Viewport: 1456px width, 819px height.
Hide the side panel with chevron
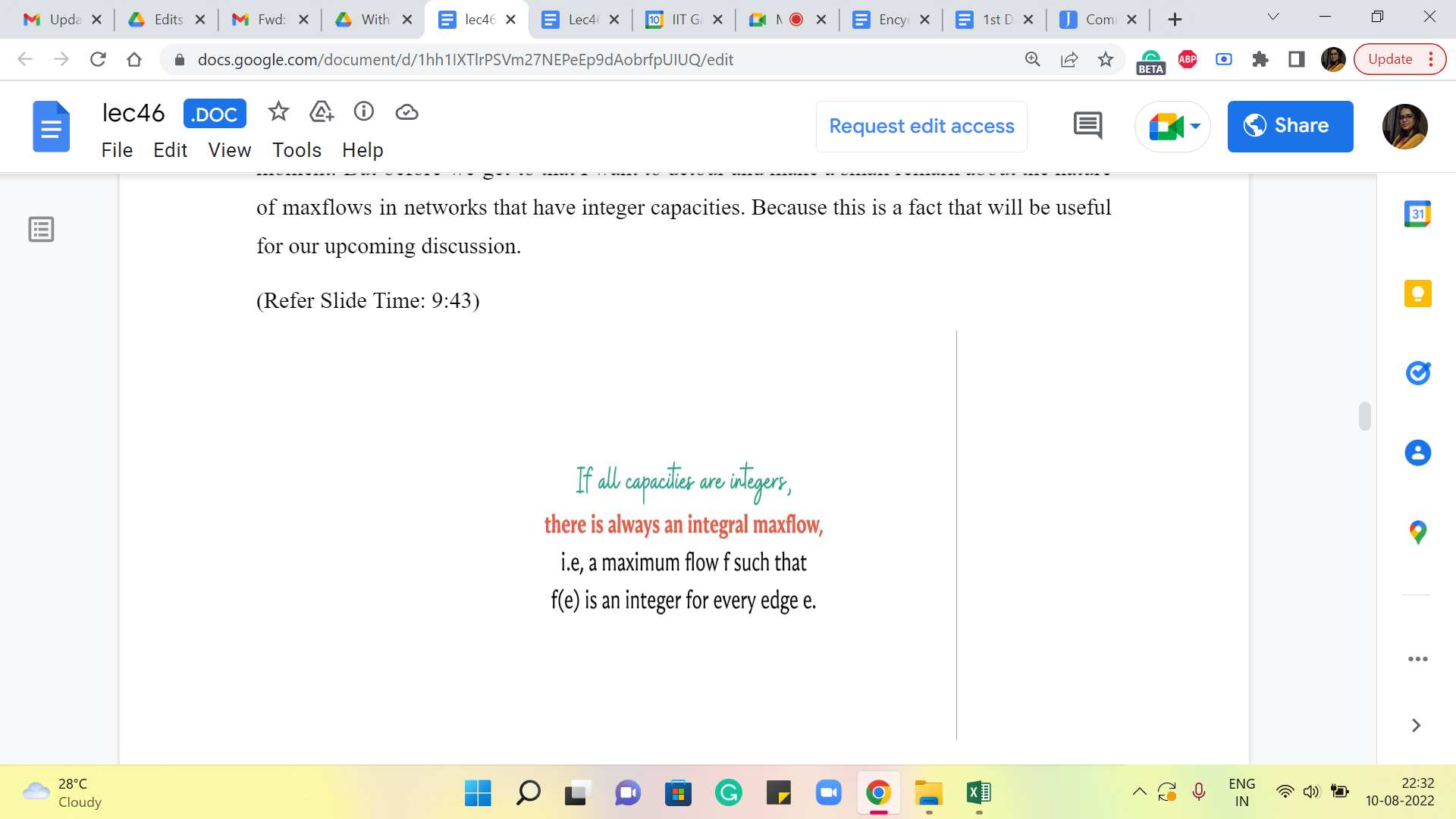1416,726
